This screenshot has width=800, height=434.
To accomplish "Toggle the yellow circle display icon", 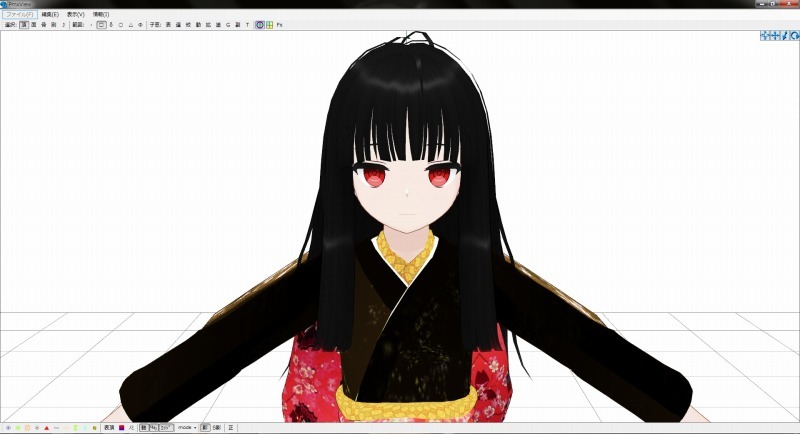I will [94, 428].
